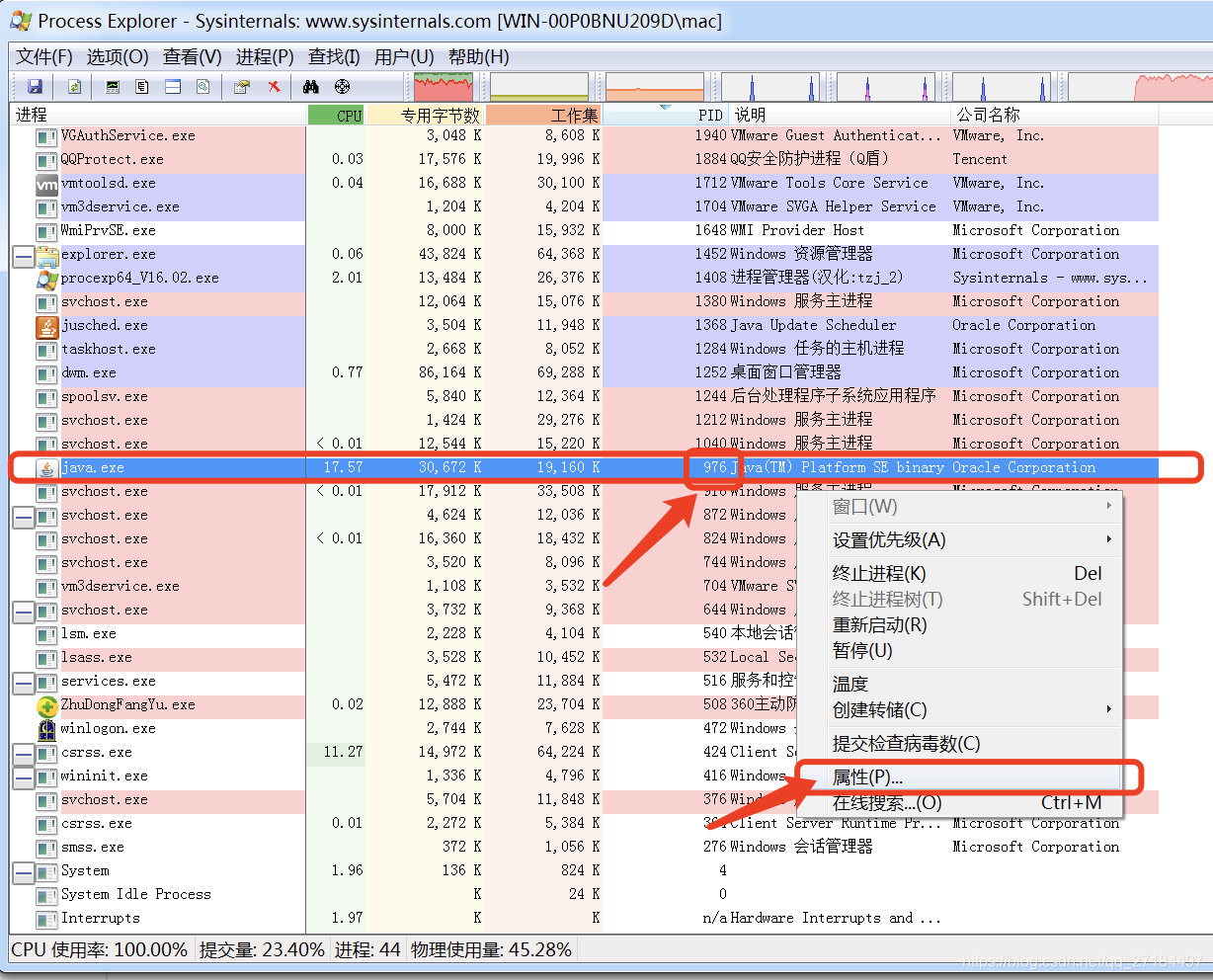
Task: Sort by the 工作集 column header
Action: tap(543, 115)
